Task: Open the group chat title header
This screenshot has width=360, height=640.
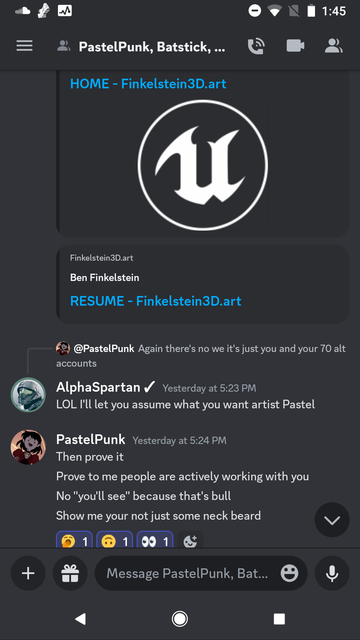Action: (x=151, y=47)
